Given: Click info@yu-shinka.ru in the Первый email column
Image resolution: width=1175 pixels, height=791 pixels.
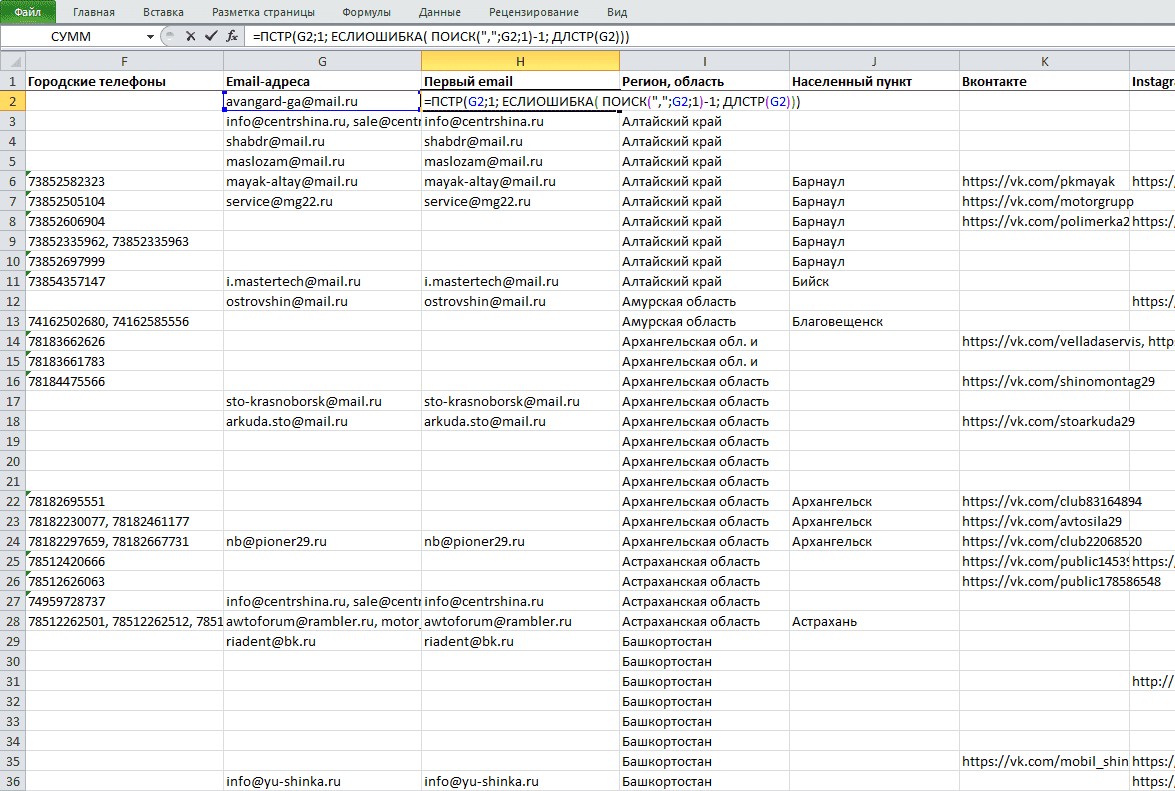Looking at the screenshot, I should point(520,781).
